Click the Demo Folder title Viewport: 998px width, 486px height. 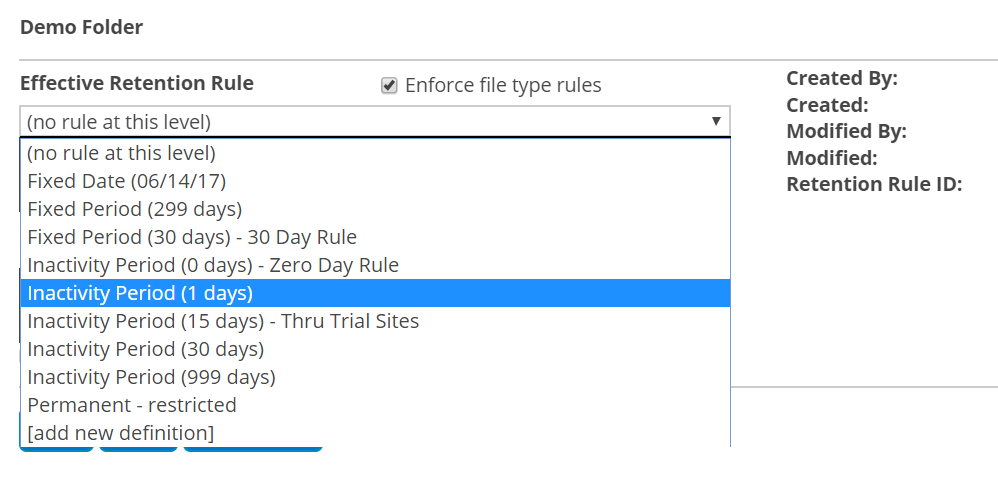click(81, 27)
